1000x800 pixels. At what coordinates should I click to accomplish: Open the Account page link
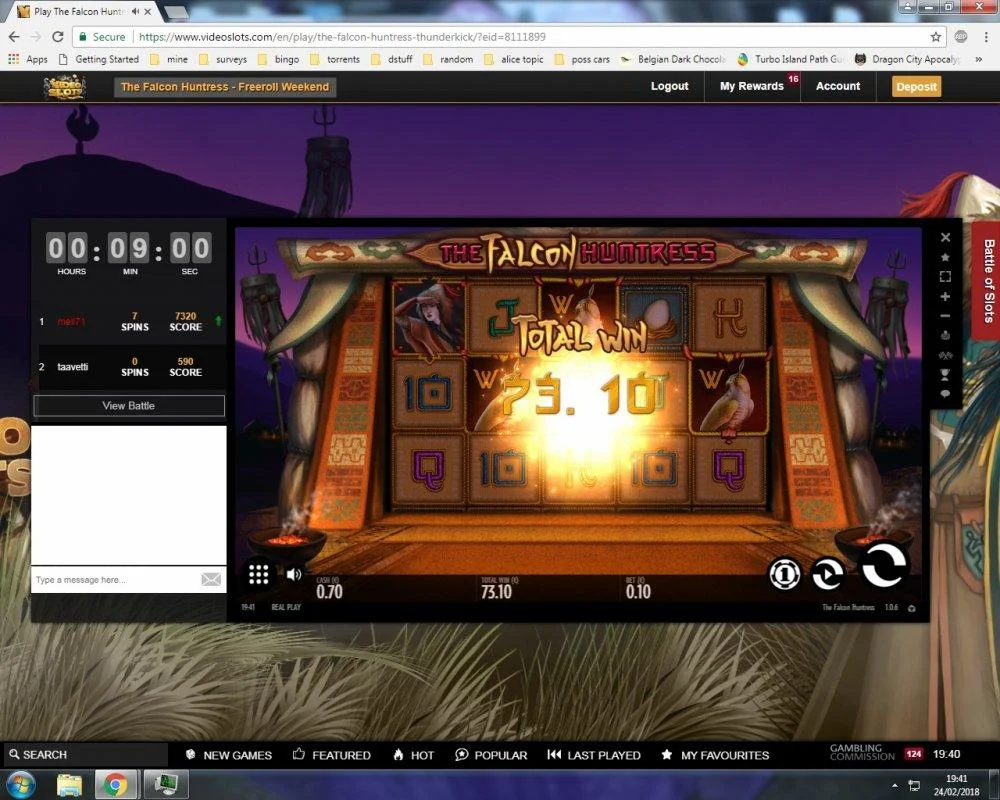point(837,86)
